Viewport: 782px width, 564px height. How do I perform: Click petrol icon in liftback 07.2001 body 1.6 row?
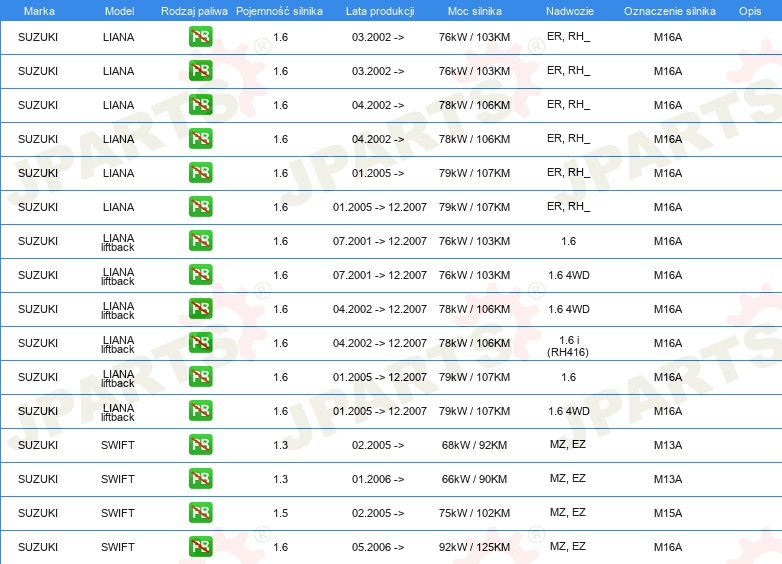(x=200, y=240)
